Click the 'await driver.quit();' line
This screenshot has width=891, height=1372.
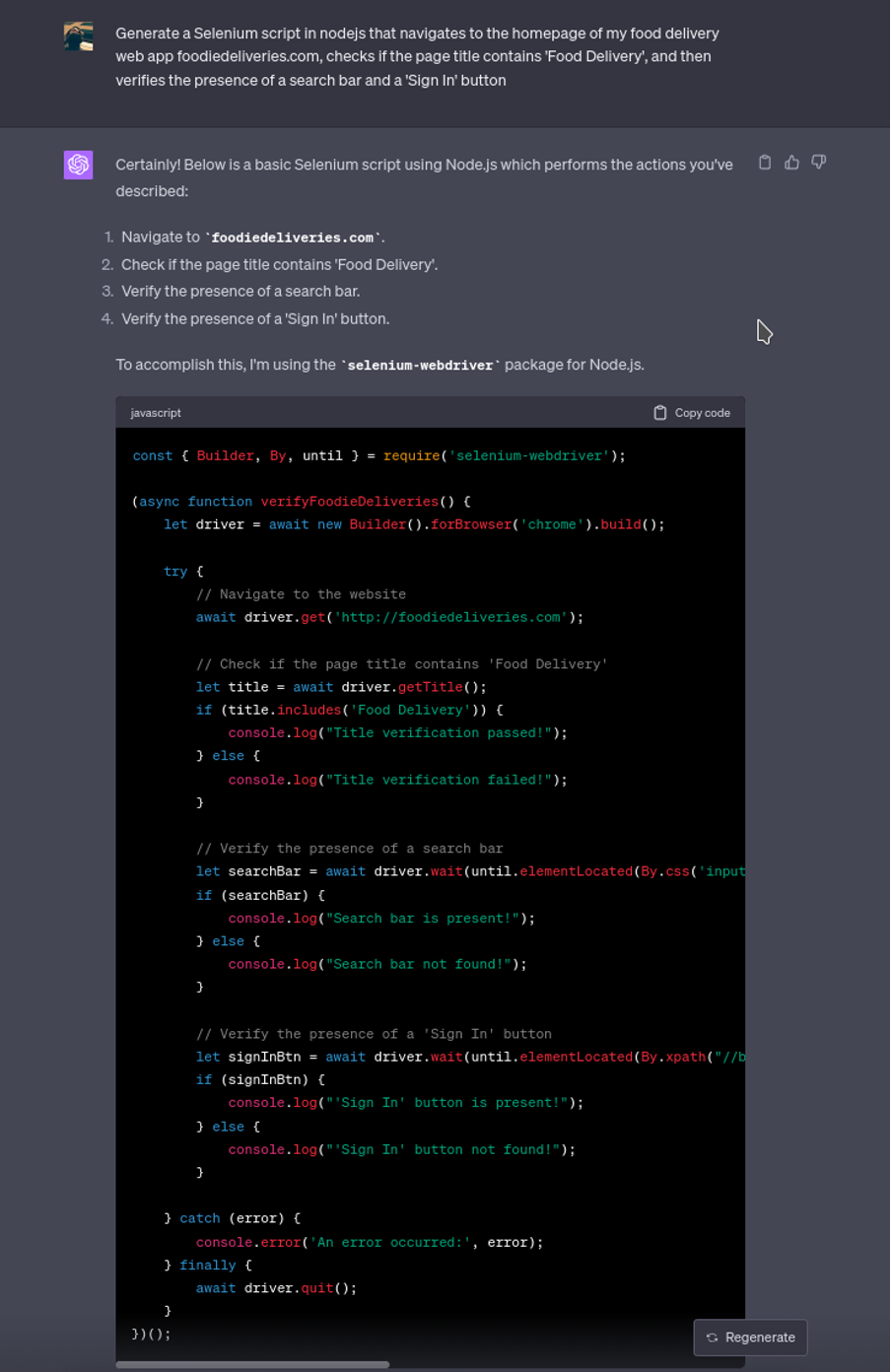(x=277, y=1288)
